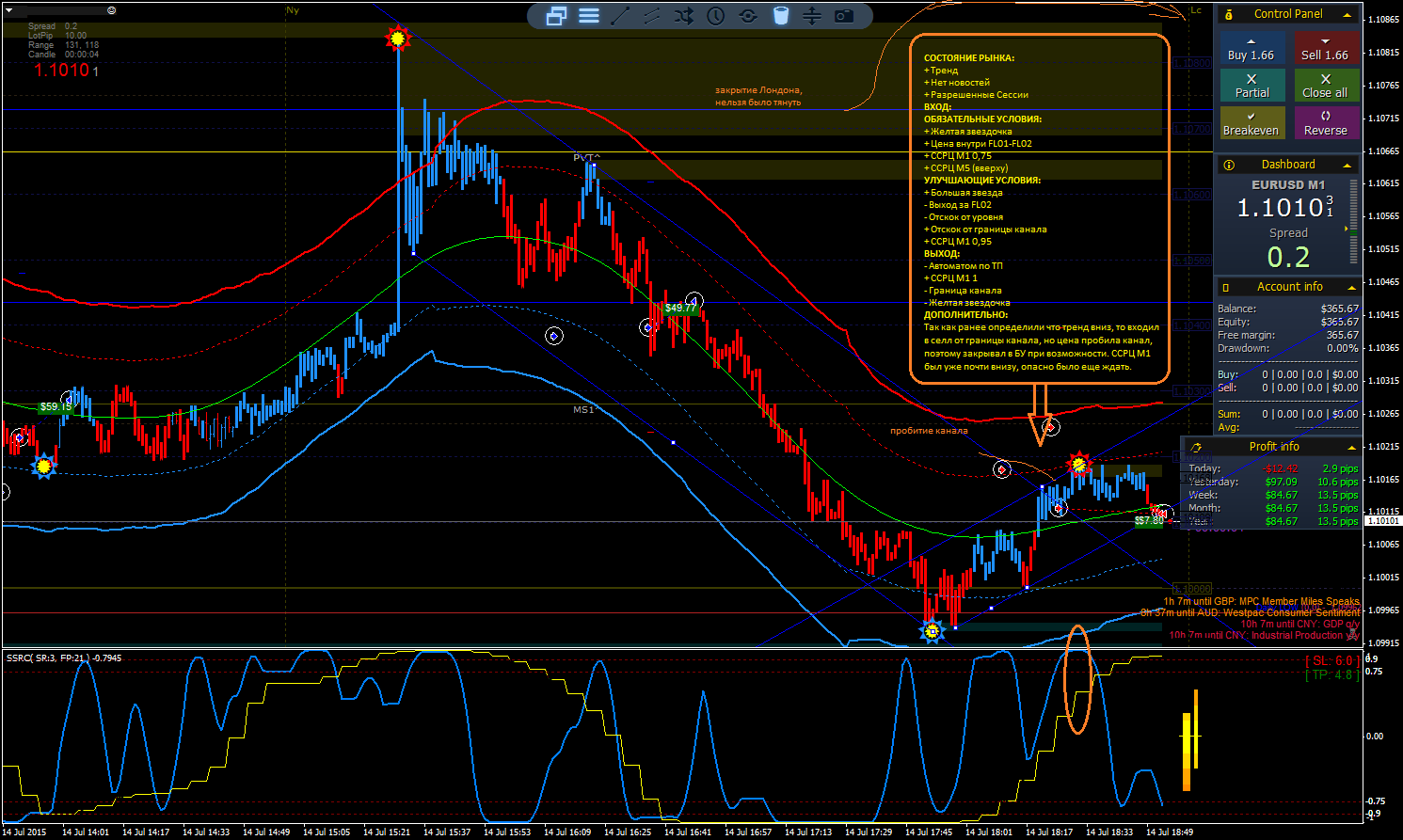Image resolution: width=1403 pixels, height=840 pixels.
Task: Click the small square icon beside Account info
Action: pos(1225,287)
